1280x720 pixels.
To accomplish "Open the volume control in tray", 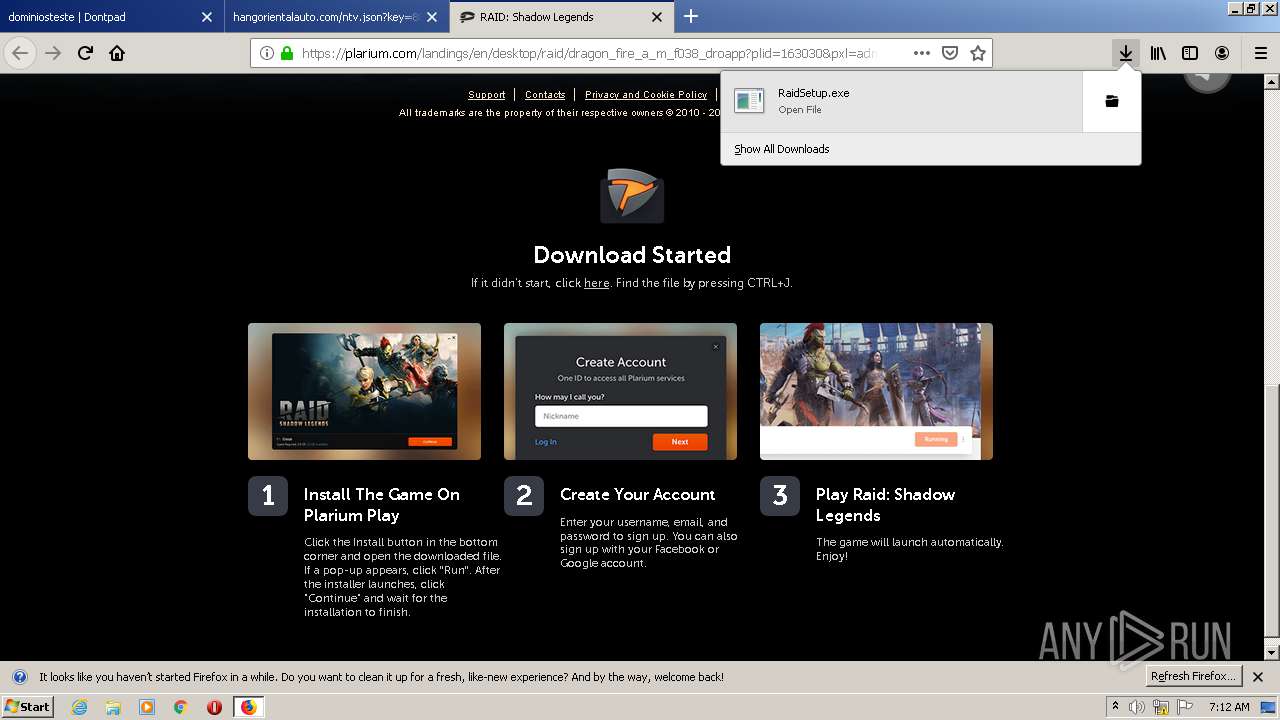I will [x=1137, y=707].
